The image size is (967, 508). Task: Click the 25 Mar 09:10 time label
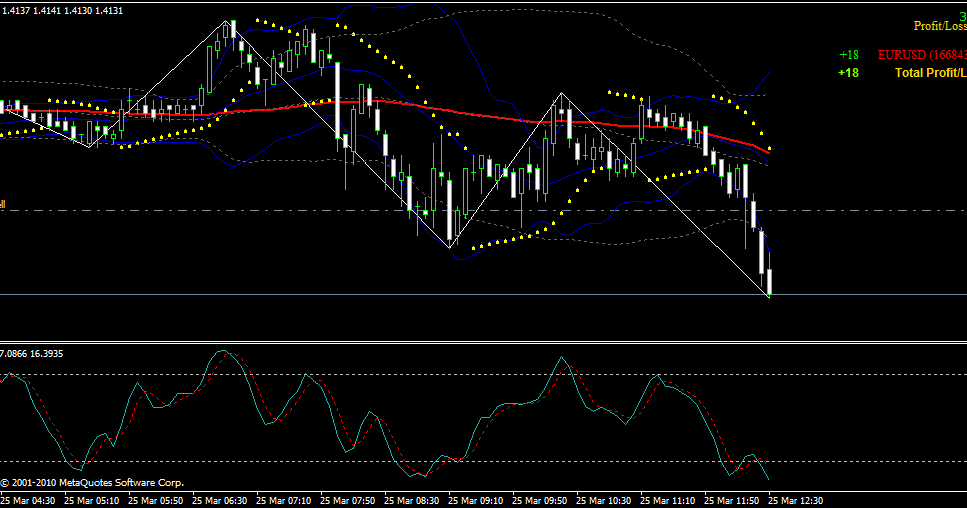click(476, 501)
